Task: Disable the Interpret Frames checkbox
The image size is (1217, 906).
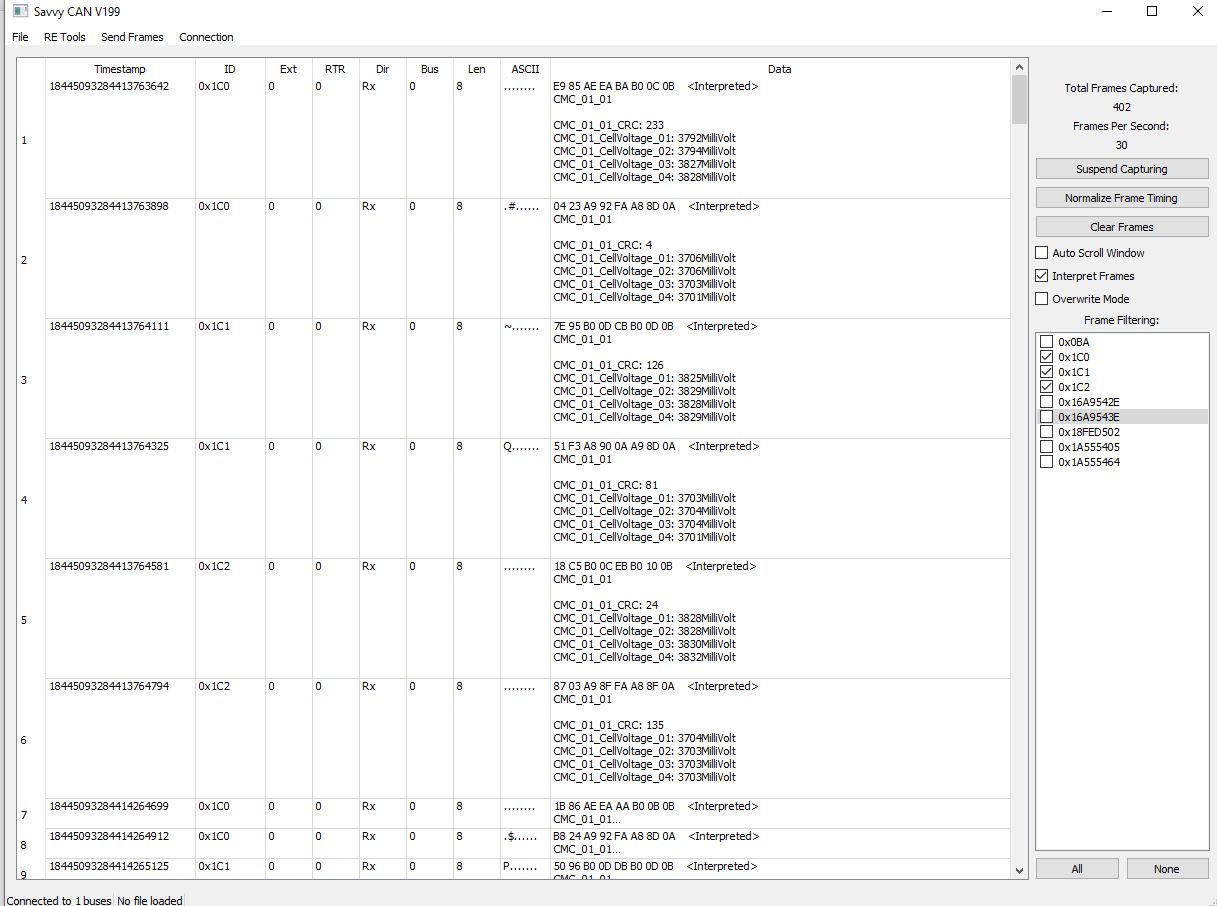Action: (1042, 276)
